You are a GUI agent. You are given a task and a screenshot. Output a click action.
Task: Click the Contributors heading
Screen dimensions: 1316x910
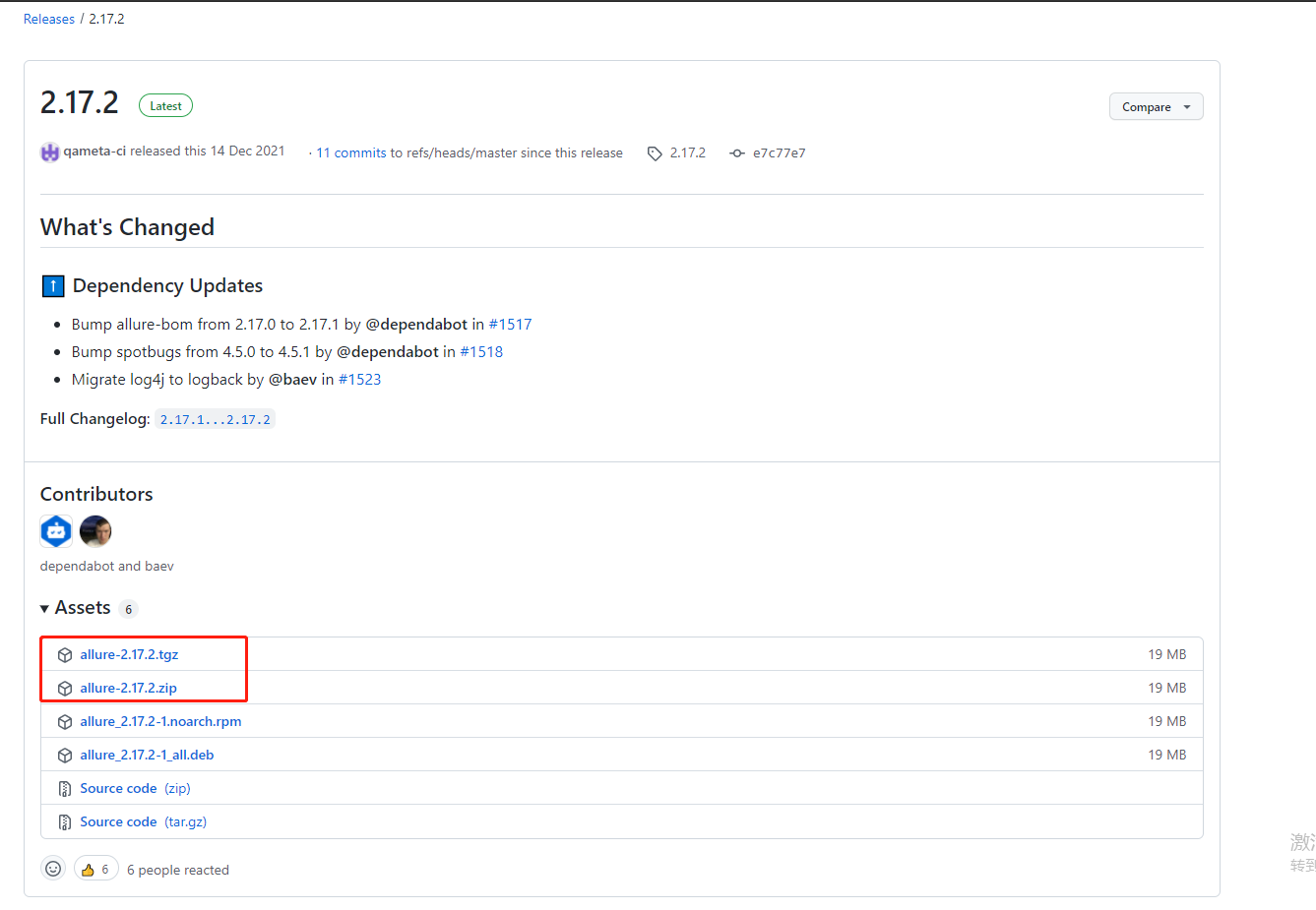pyautogui.click(x=96, y=494)
